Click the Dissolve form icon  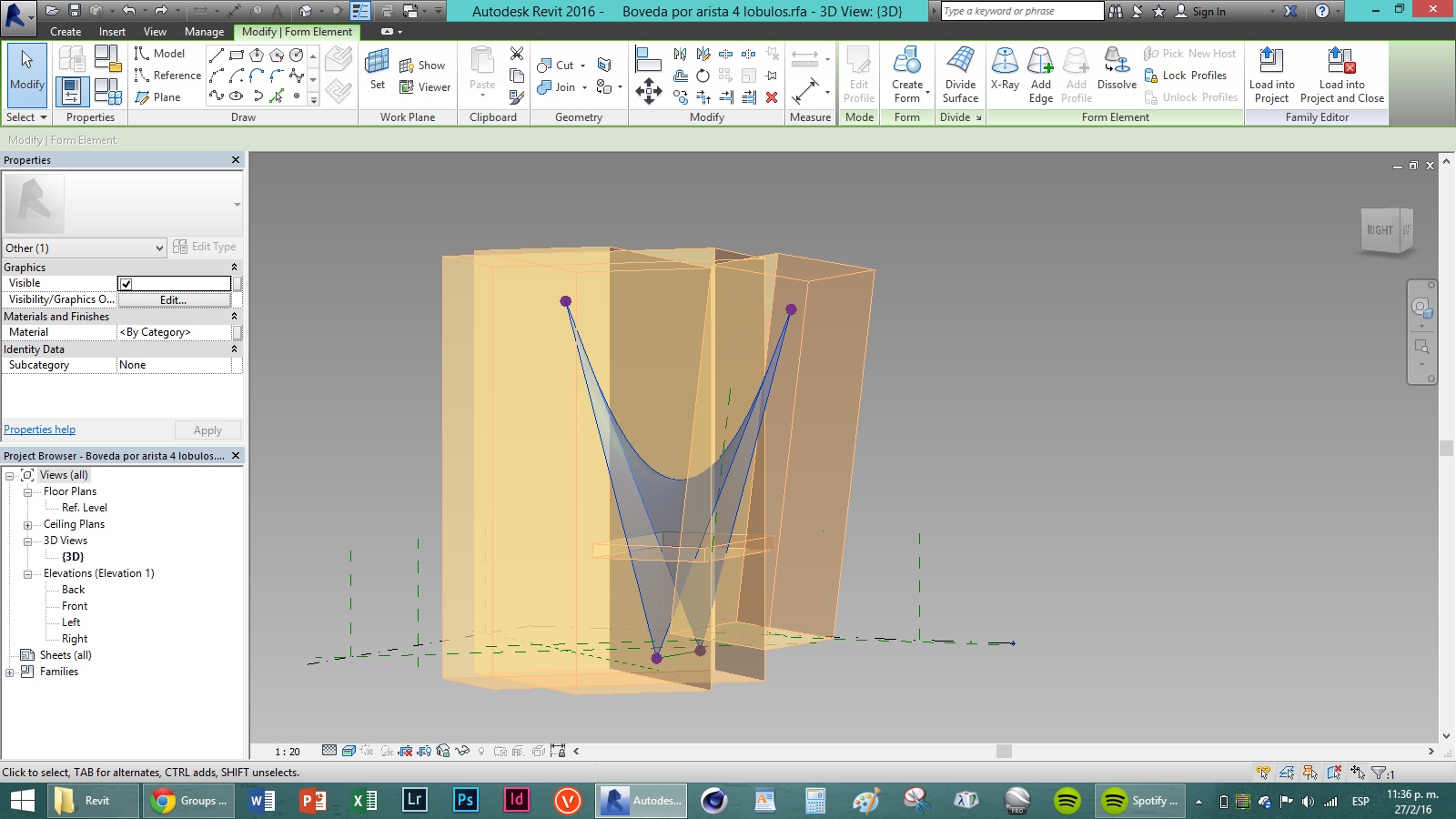1117,62
